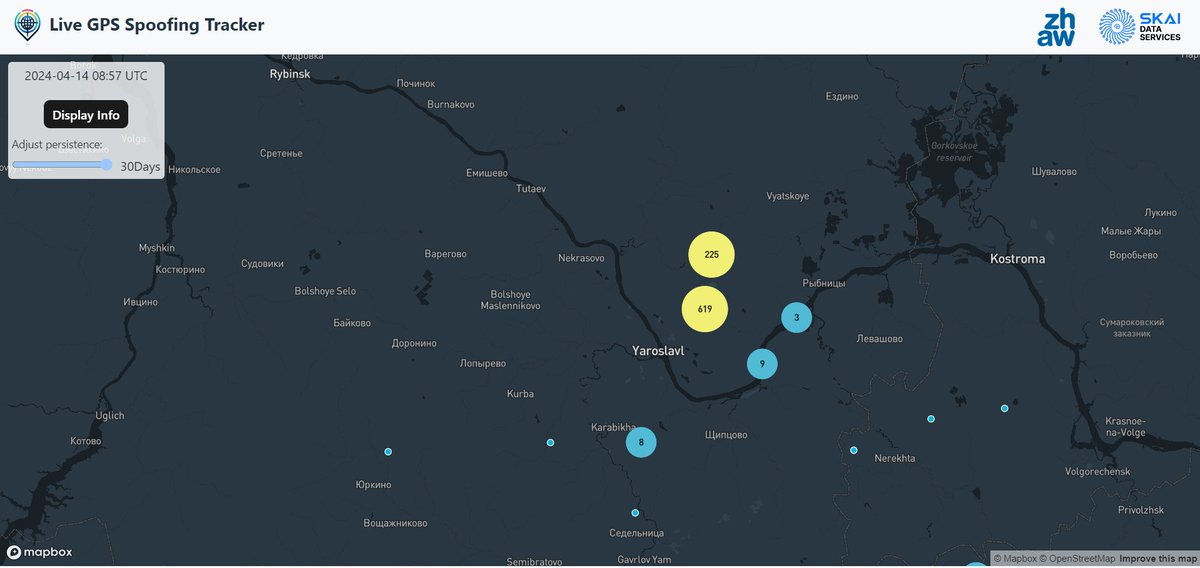Click the Левашово label
1200x568 pixels.
click(x=880, y=339)
